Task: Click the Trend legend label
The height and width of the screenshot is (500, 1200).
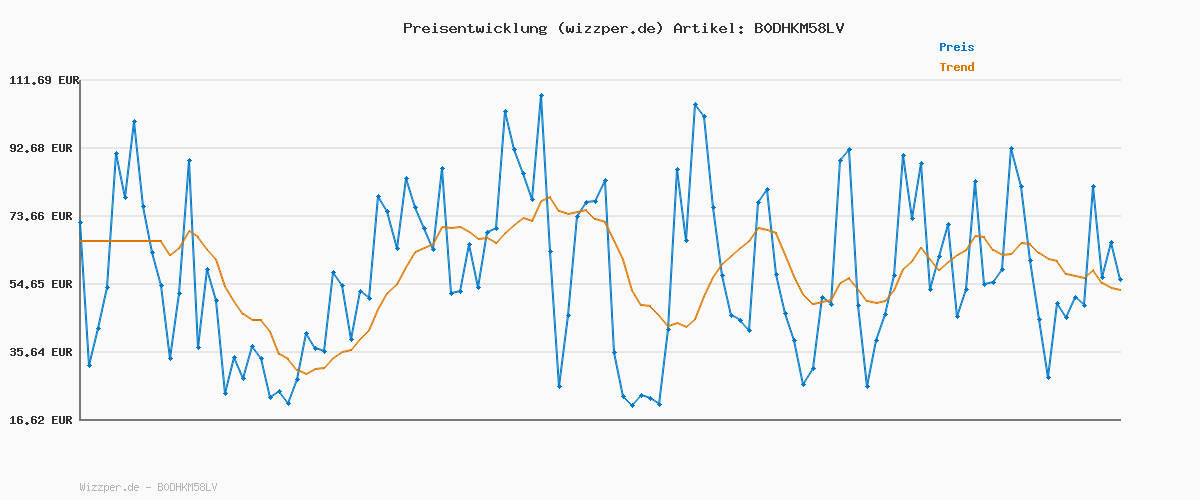Action: (x=956, y=67)
